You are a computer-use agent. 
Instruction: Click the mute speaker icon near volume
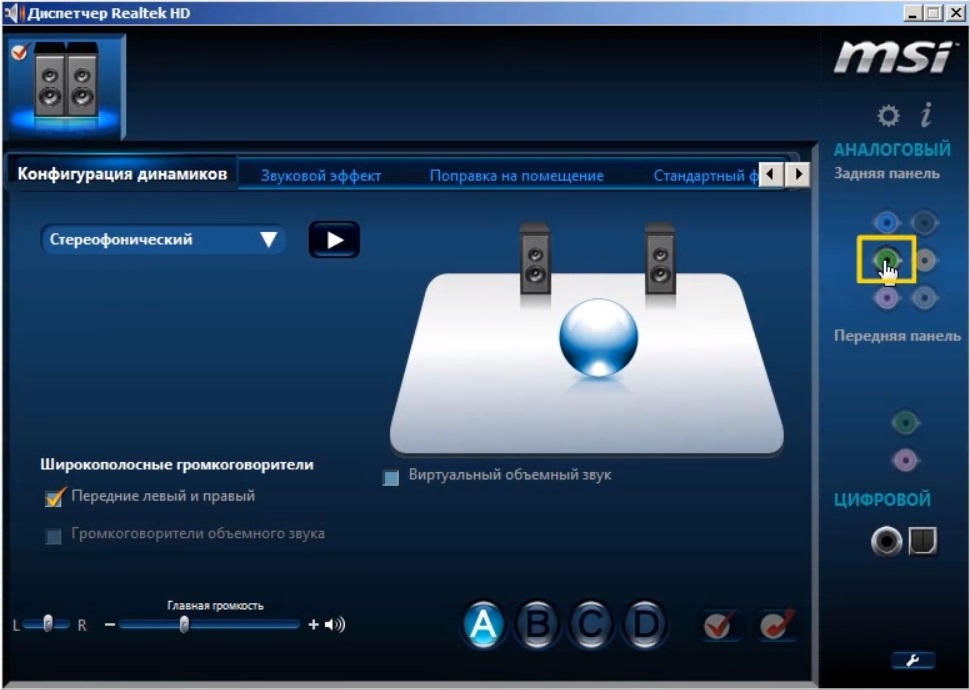click(335, 624)
